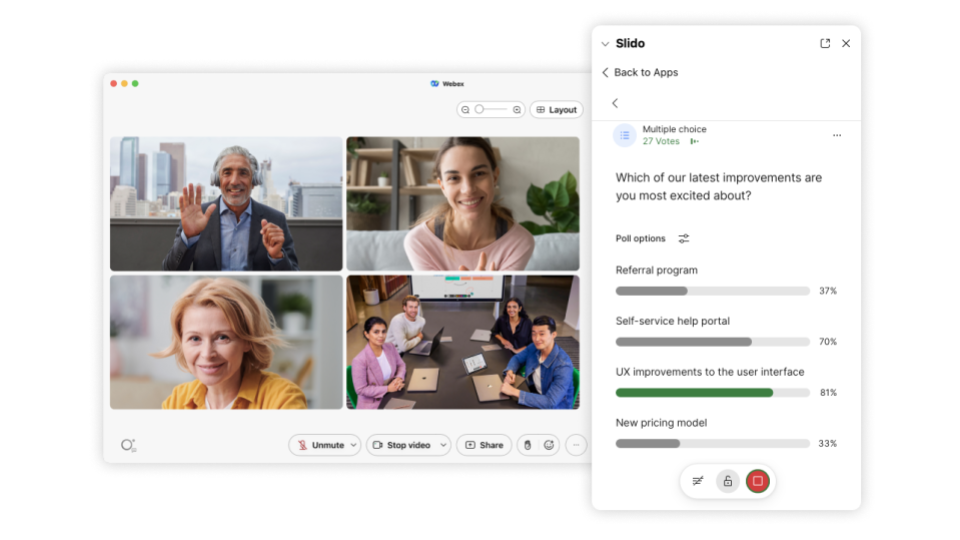Viewport: 960px width, 540px height.
Task: Click the Poll options label
Action: 640,239
